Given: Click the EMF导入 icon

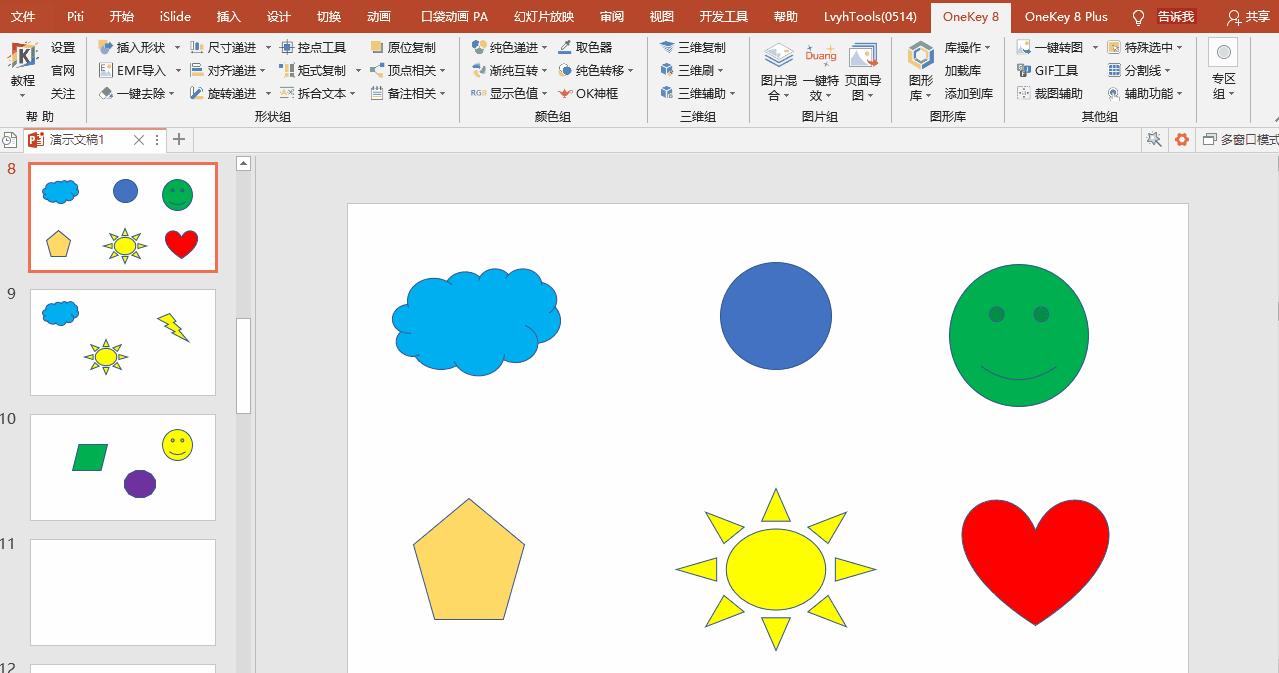Looking at the screenshot, I should tap(106, 70).
